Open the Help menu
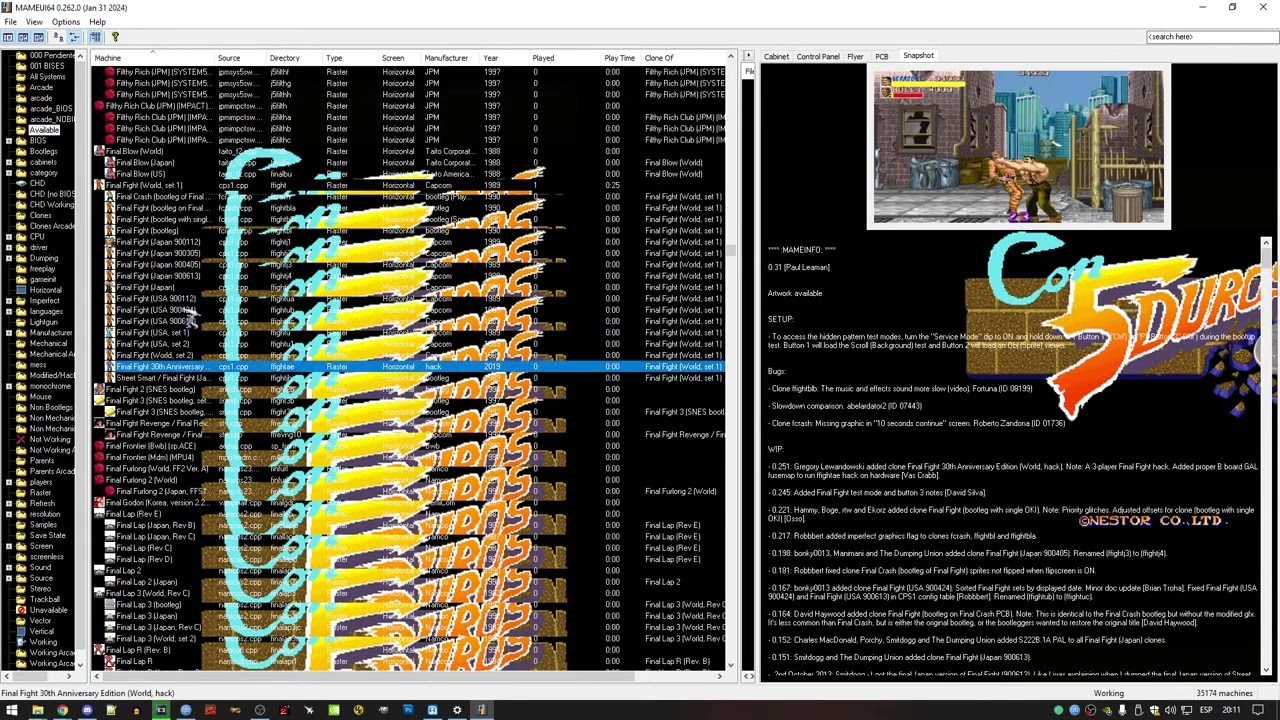This screenshot has height=720, width=1280. [x=97, y=22]
